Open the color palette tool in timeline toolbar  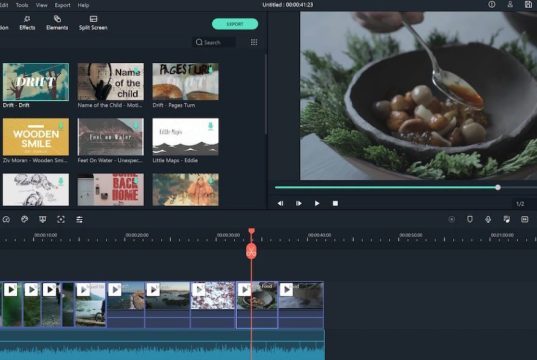24,220
